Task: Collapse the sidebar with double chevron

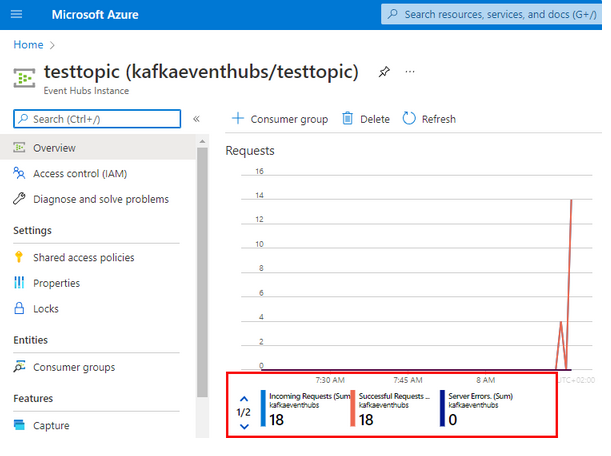Action: [x=196, y=119]
